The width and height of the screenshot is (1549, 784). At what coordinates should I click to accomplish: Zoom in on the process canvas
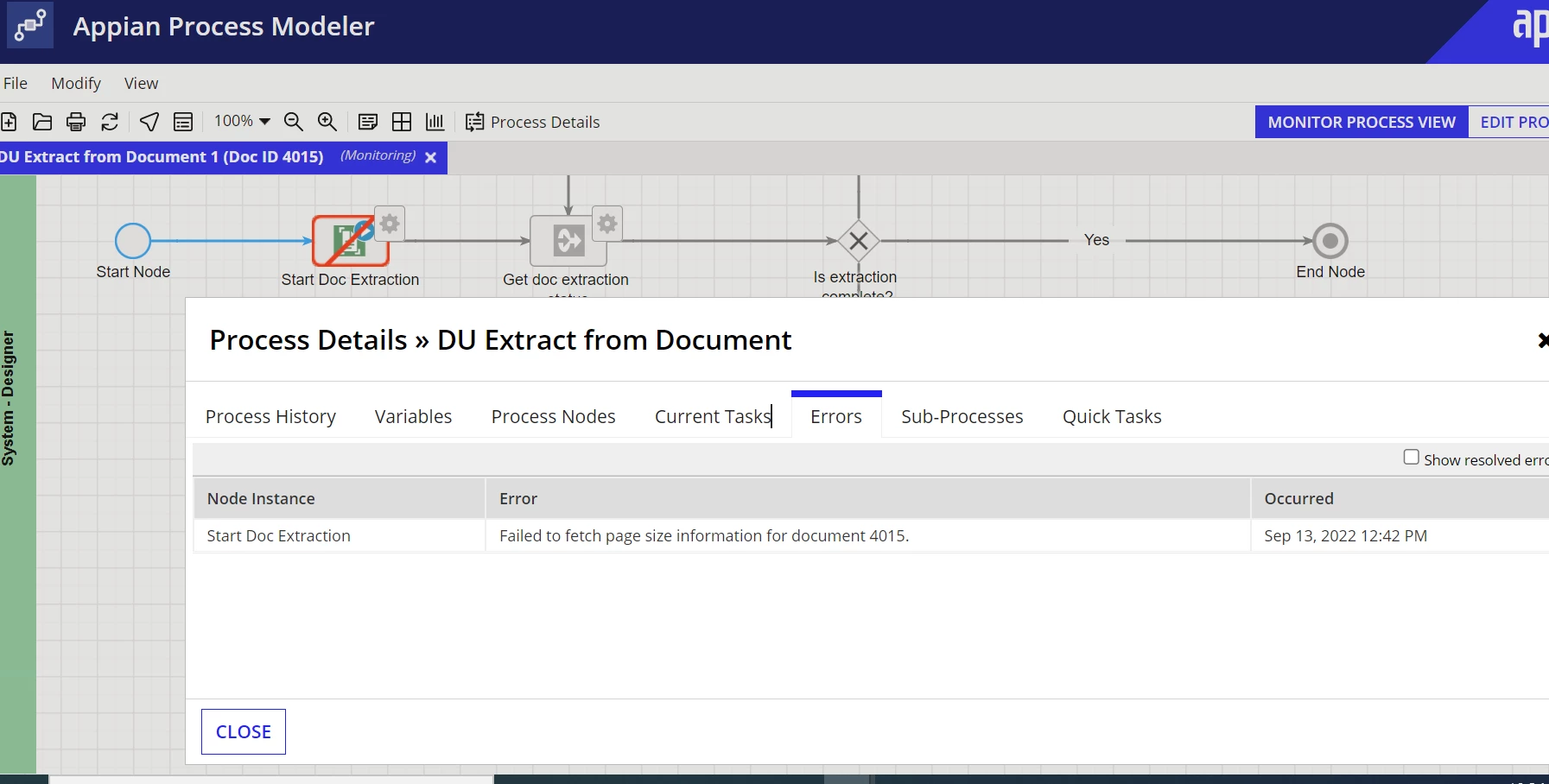[327, 122]
